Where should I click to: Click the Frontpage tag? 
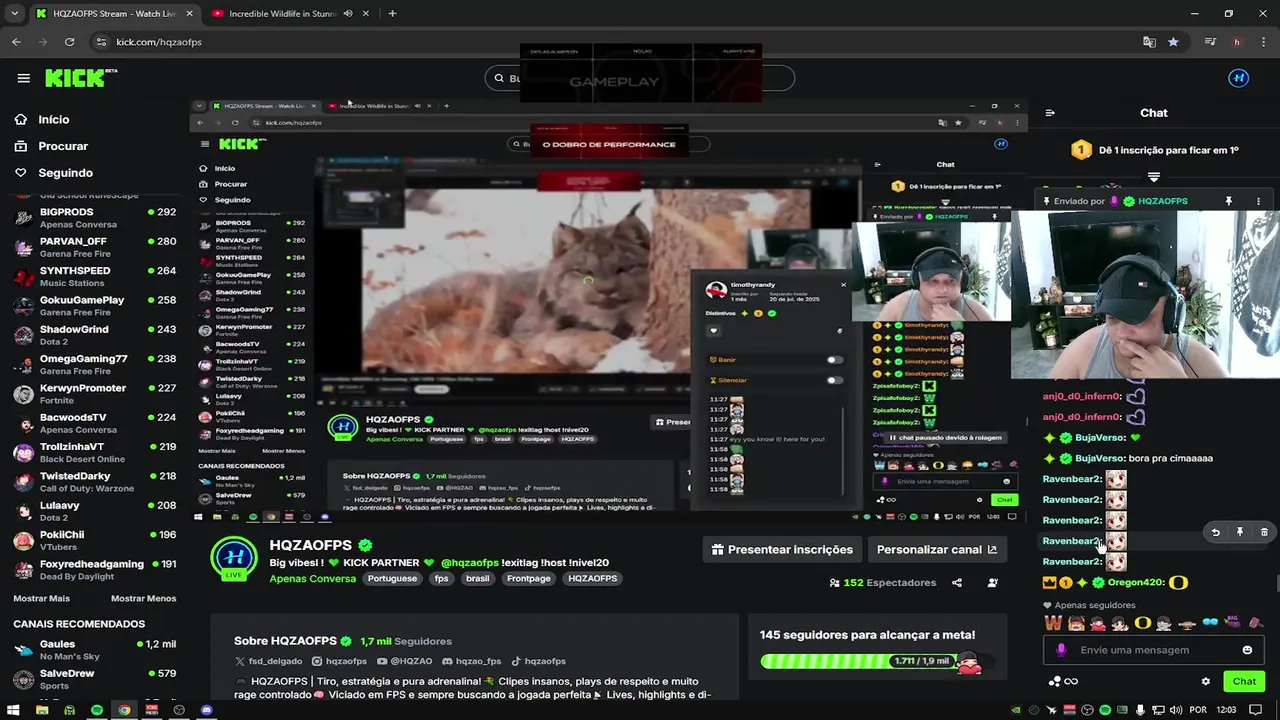528,578
